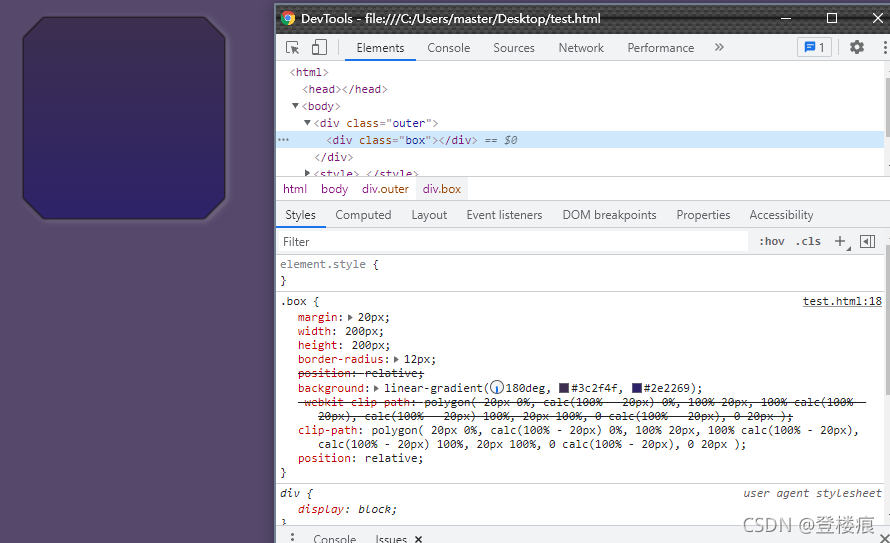The image size is (890, 543).
Task: Switch to the Elements tab
Action: 380,48
